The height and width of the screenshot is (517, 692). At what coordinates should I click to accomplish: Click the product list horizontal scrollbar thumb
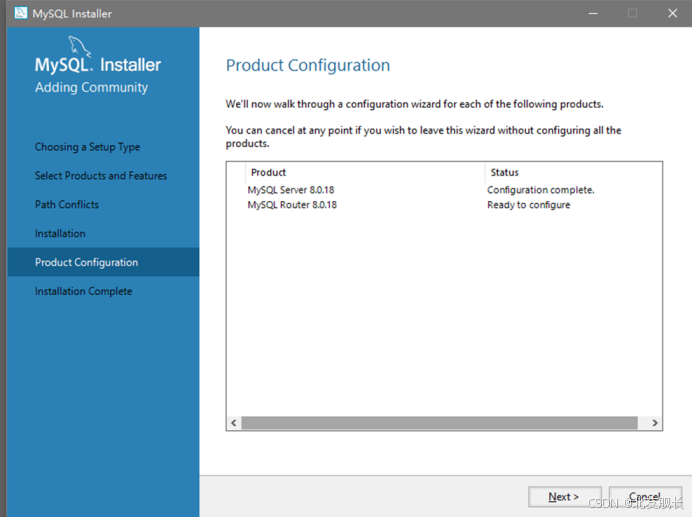pyautogui.click(x=440, y=423)
